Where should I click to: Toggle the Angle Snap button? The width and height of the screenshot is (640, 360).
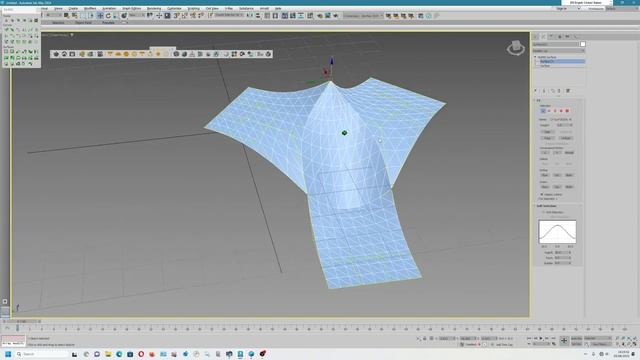coord(184,16)
